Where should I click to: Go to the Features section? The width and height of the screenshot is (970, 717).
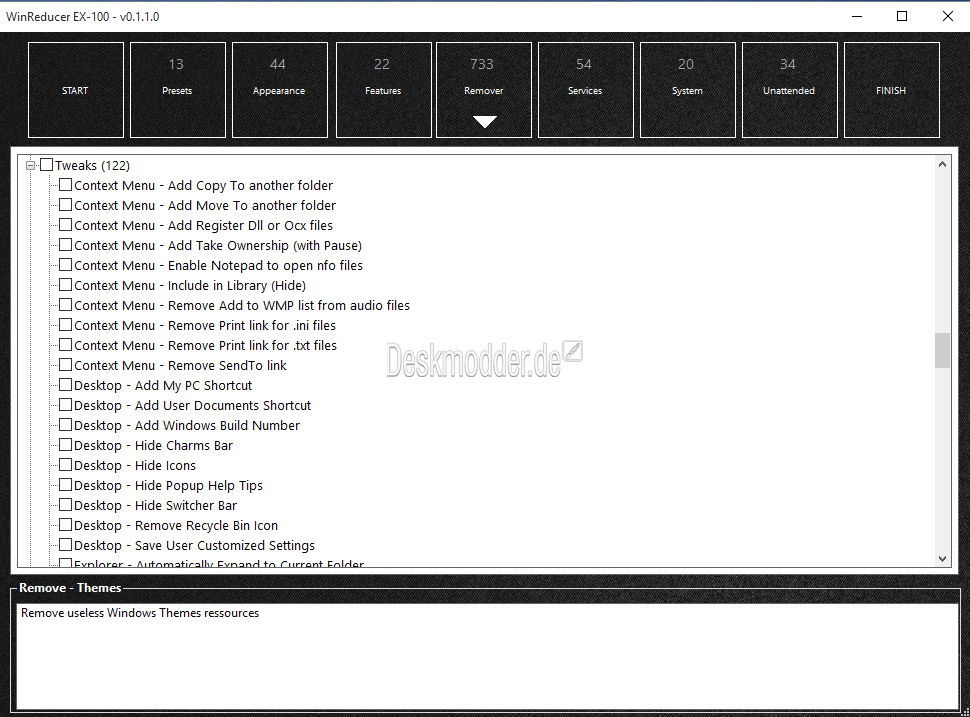pyautogui.click(x=384, y=90)
